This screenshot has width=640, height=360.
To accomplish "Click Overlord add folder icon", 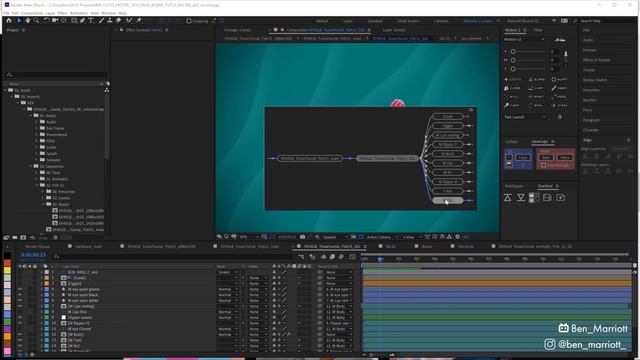I will [561, 198].
